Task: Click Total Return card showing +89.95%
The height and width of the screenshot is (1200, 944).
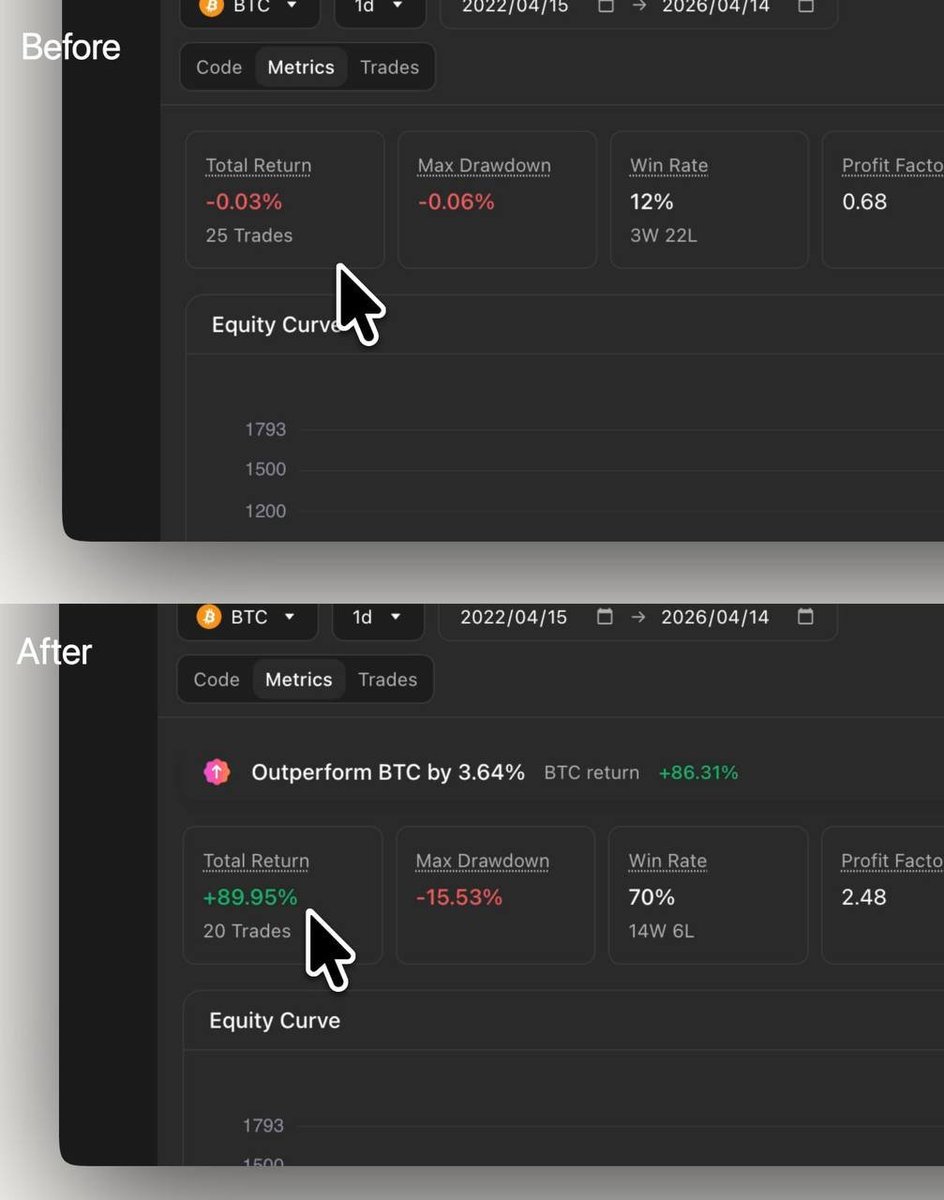Action: coord(282,895)
